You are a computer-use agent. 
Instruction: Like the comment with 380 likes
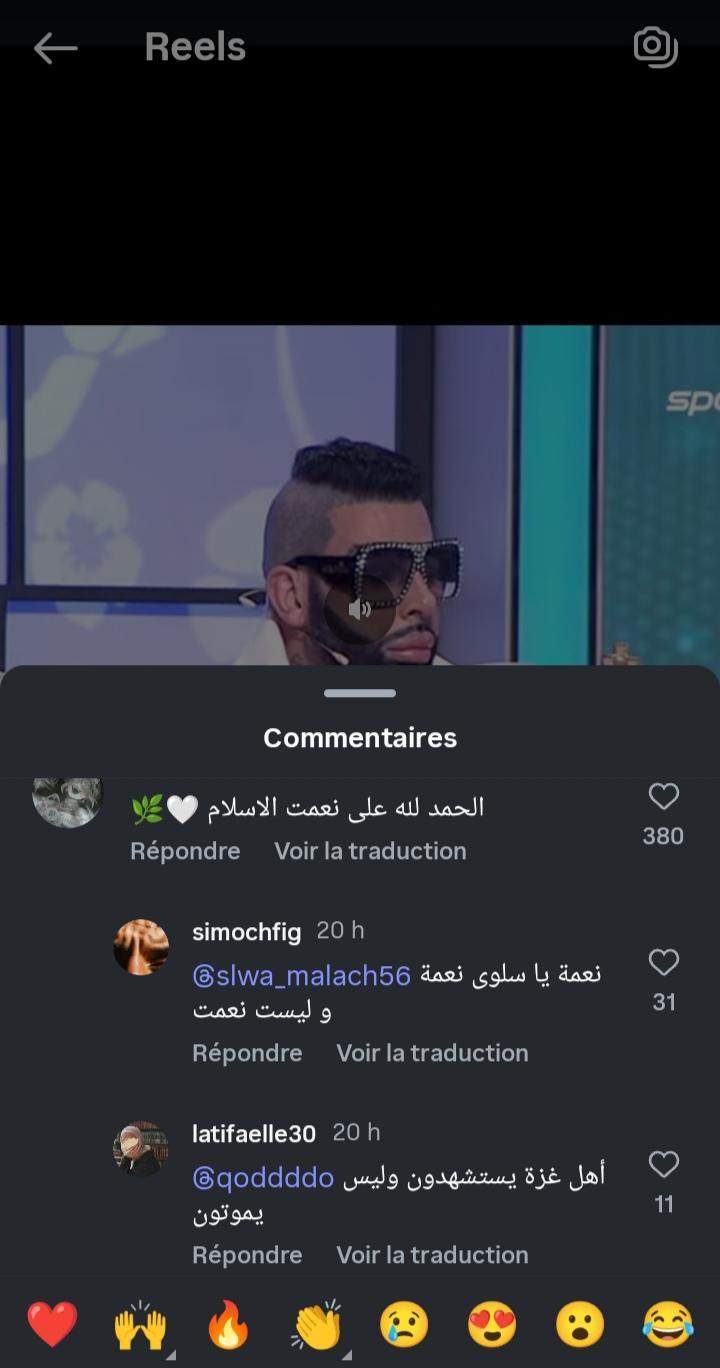pyautogui.click(x=664, y=797)
